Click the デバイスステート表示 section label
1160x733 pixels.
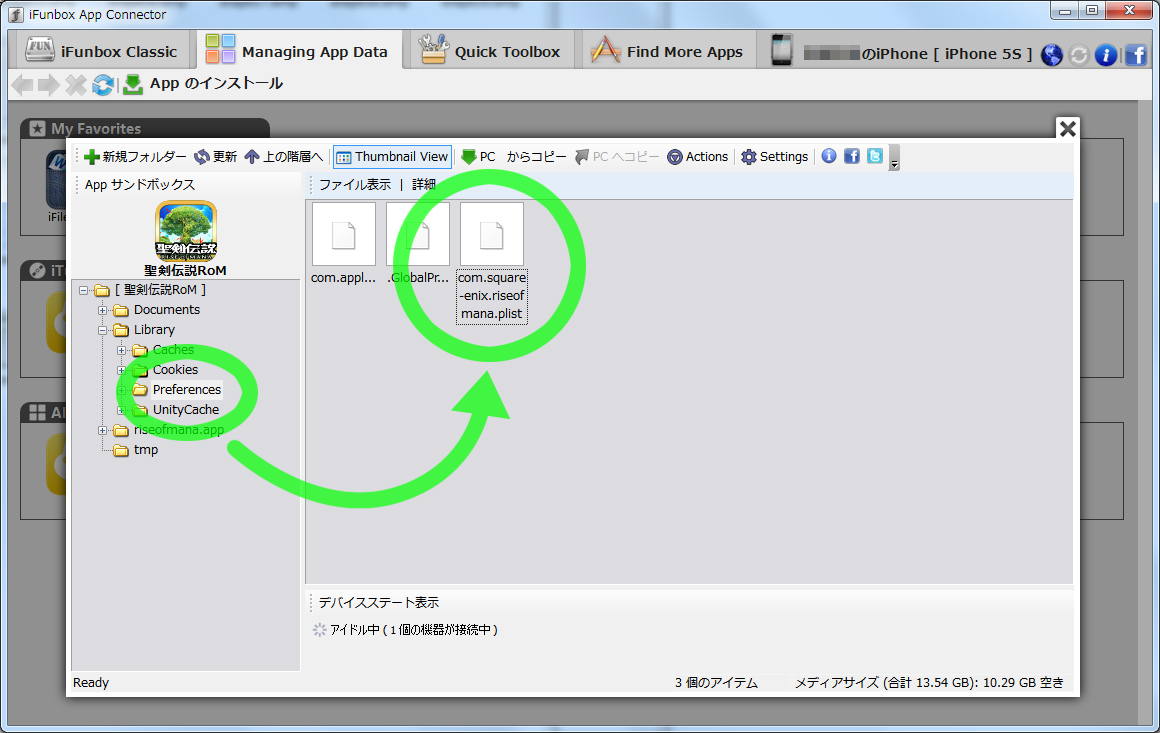(379, 603)
